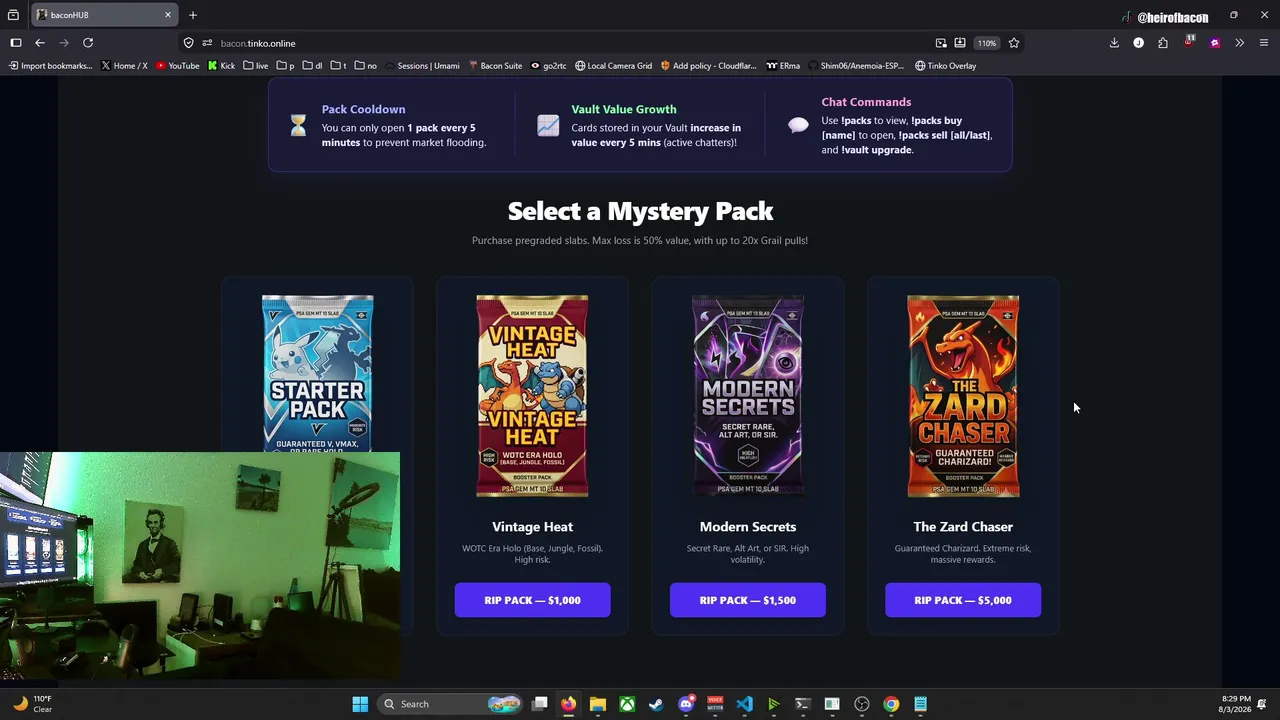Viewport: 1280px width, 720px height.
Task: Open the Firefox View tab list icon
Action: click(13, 15)
